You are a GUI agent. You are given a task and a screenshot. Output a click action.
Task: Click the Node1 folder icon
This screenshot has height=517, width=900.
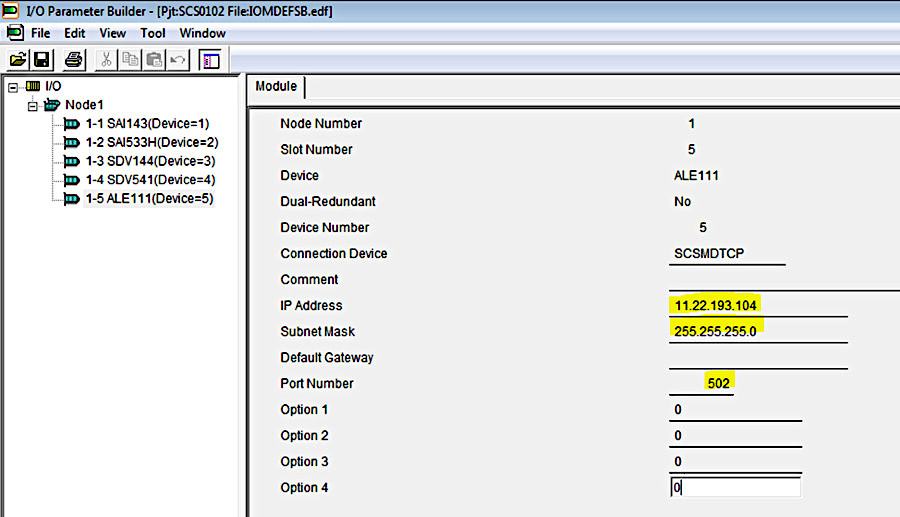click(52, 105)
